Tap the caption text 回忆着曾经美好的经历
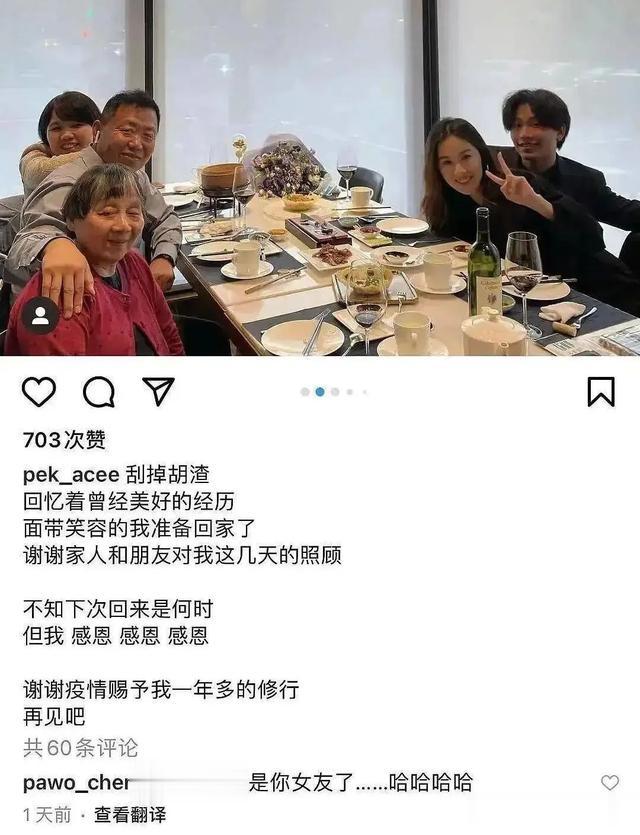640x835 pixels. pyautogui.click(x=128, y=502)
